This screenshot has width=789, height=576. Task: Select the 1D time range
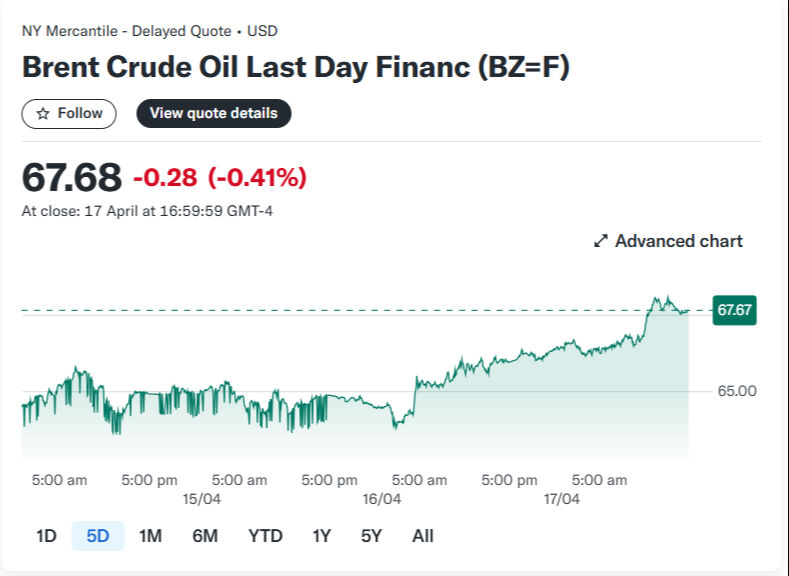(46, 536)
